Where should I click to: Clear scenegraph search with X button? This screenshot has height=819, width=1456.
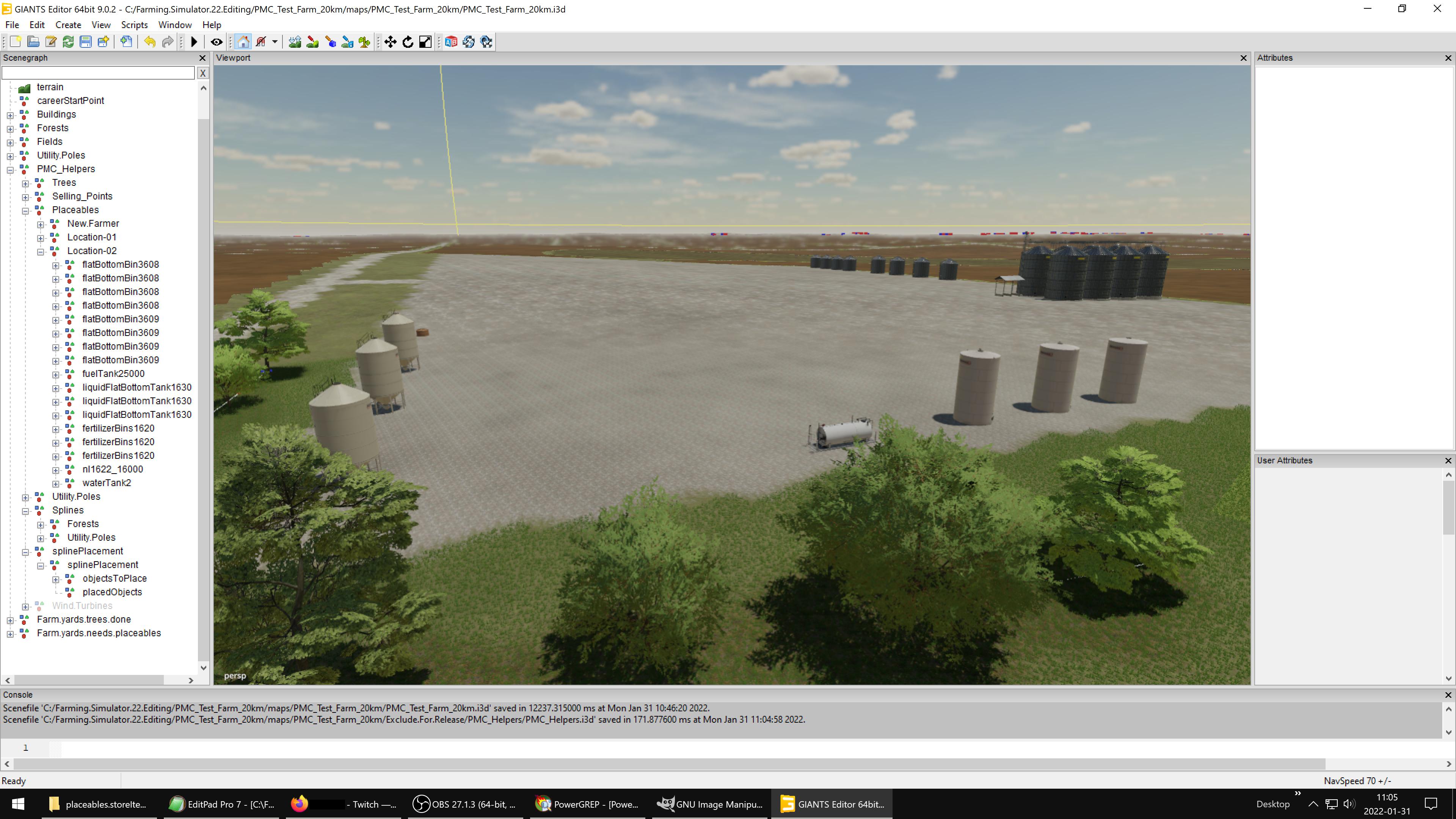tap(203, 73)
